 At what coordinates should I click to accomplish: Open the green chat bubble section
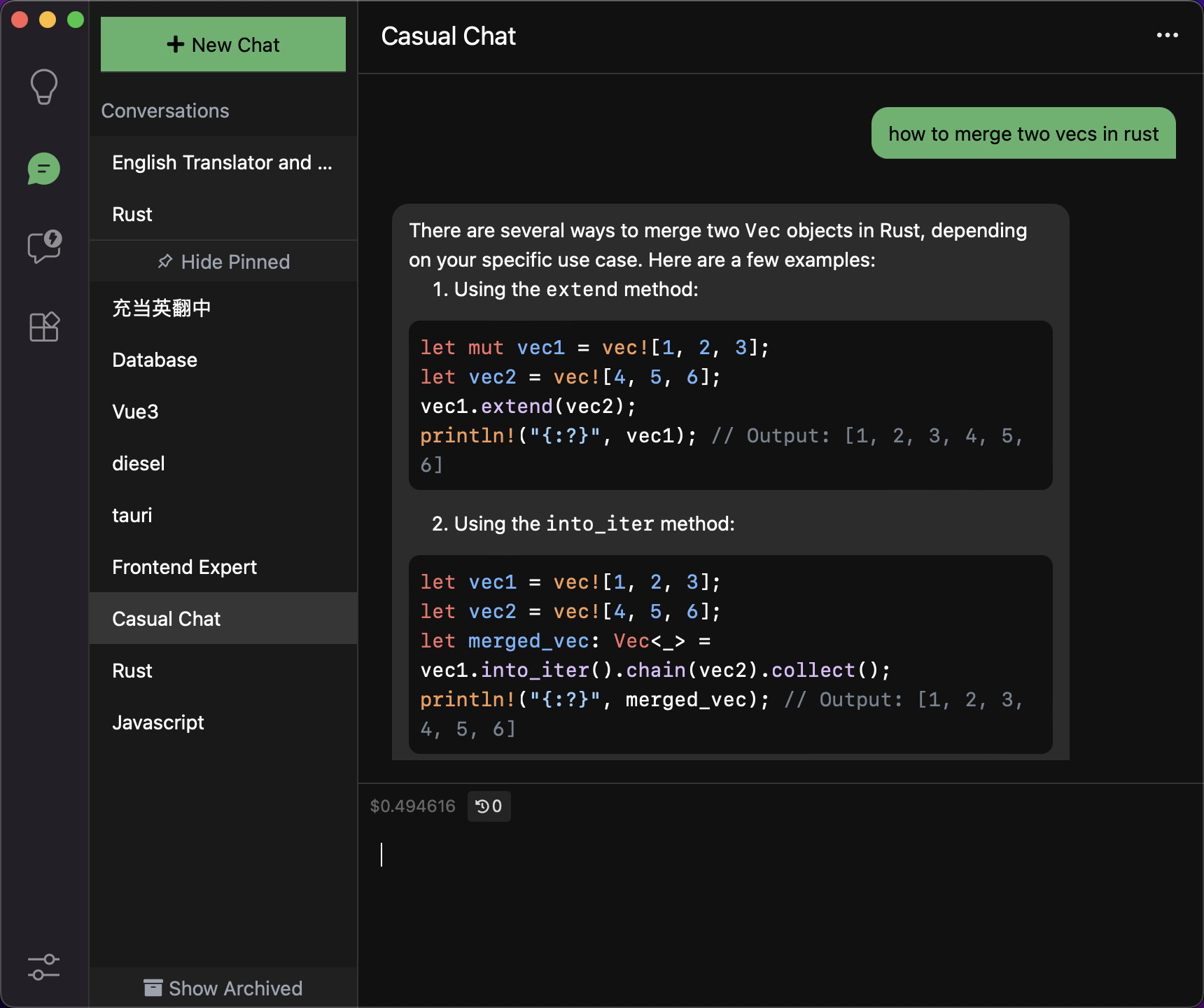click(44, 169)
